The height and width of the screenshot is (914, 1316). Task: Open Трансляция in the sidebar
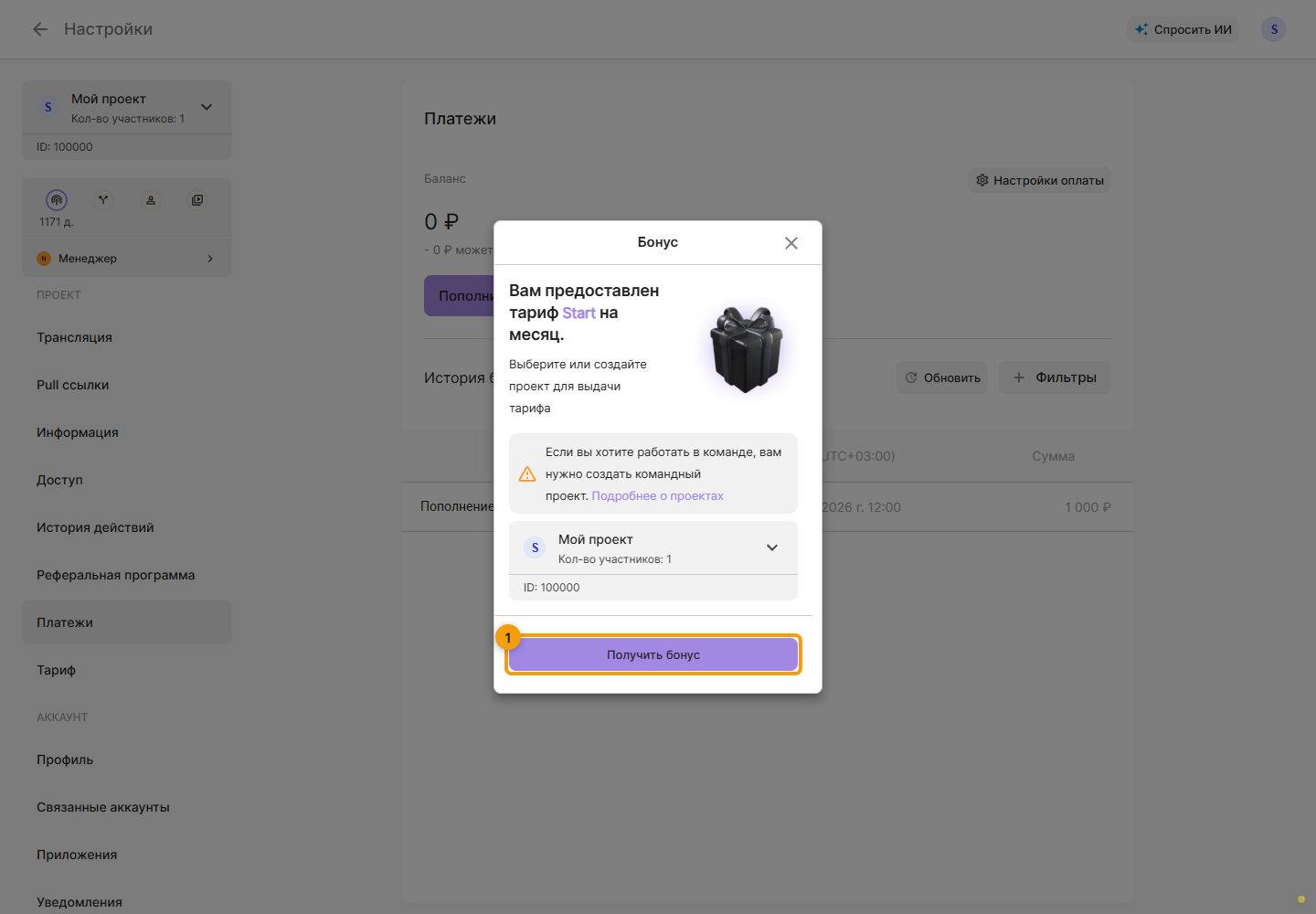(x=127, y=337)
